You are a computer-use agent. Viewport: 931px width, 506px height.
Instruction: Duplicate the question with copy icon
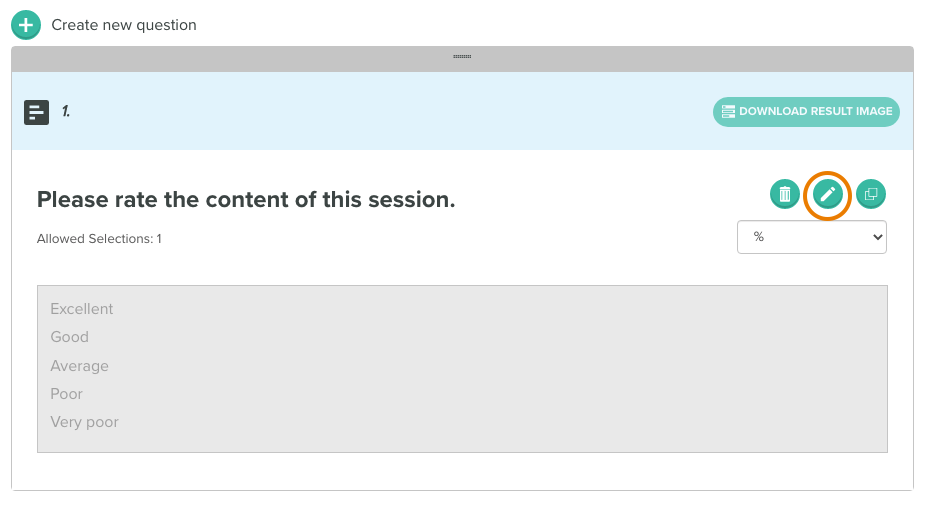pyautogui.click(x=870, y=194)
